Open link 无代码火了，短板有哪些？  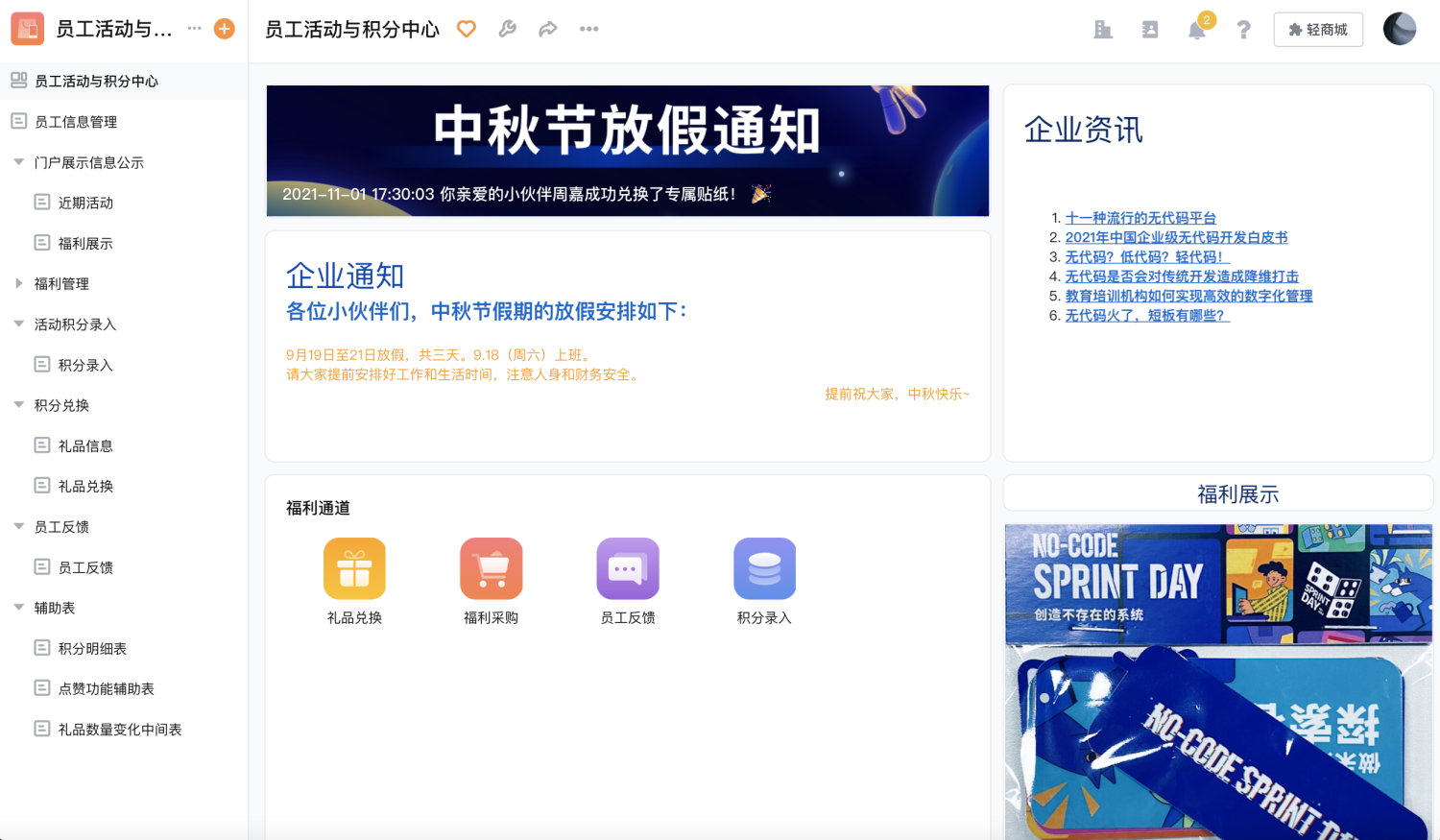[x=1147, y=315]
